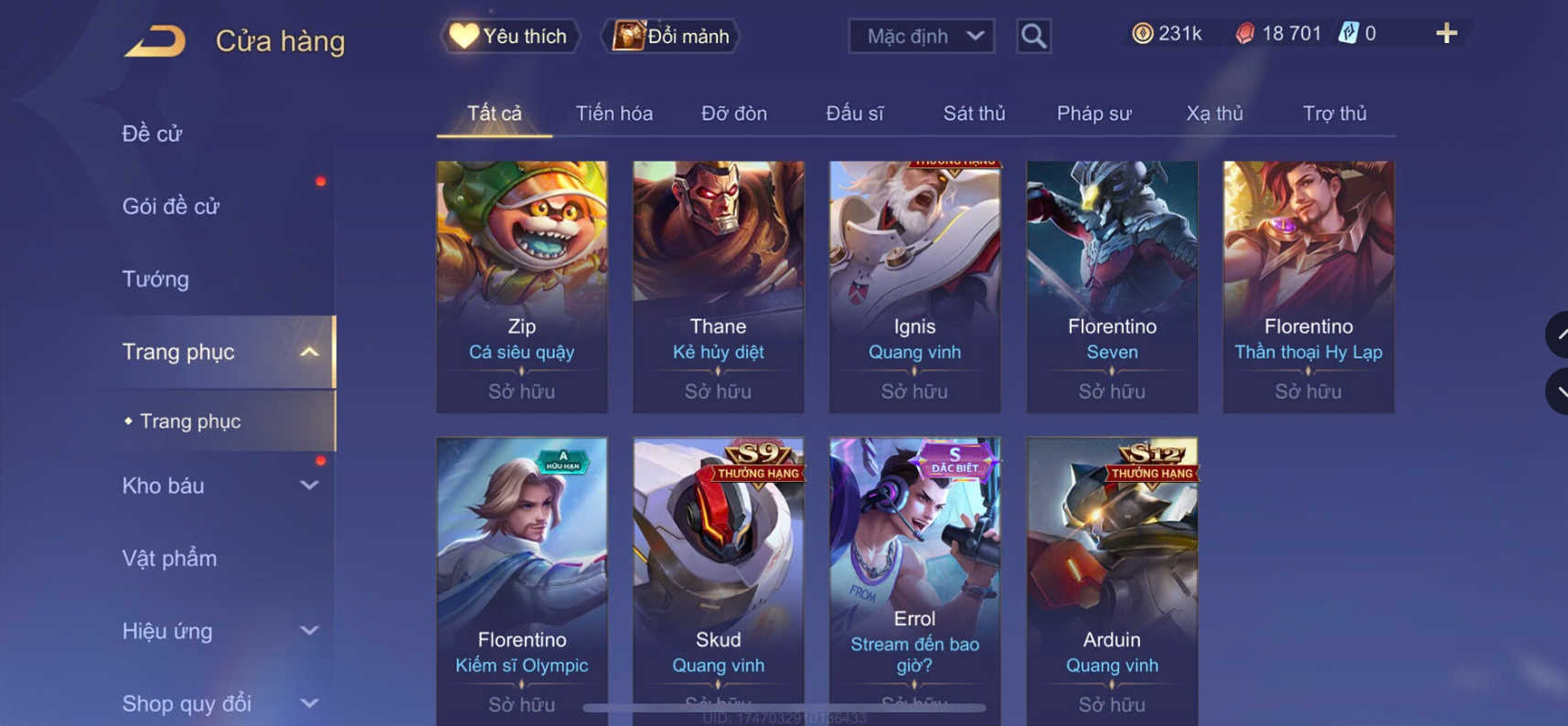The height and width of the screenshot is (726, 1568).
Task: Go back using the golden arrow icon
Action: point(155,41)
